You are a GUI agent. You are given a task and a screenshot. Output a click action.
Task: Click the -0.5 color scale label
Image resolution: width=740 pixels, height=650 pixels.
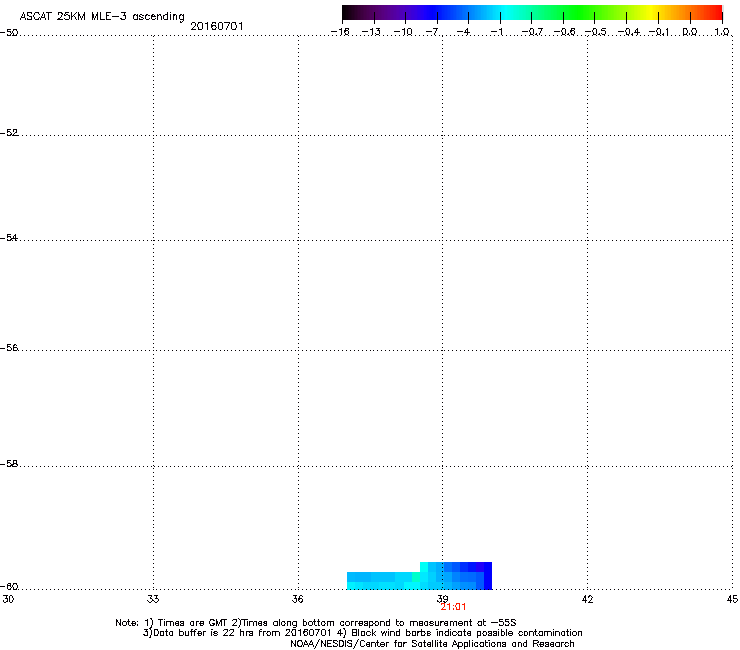click(596, 32)
